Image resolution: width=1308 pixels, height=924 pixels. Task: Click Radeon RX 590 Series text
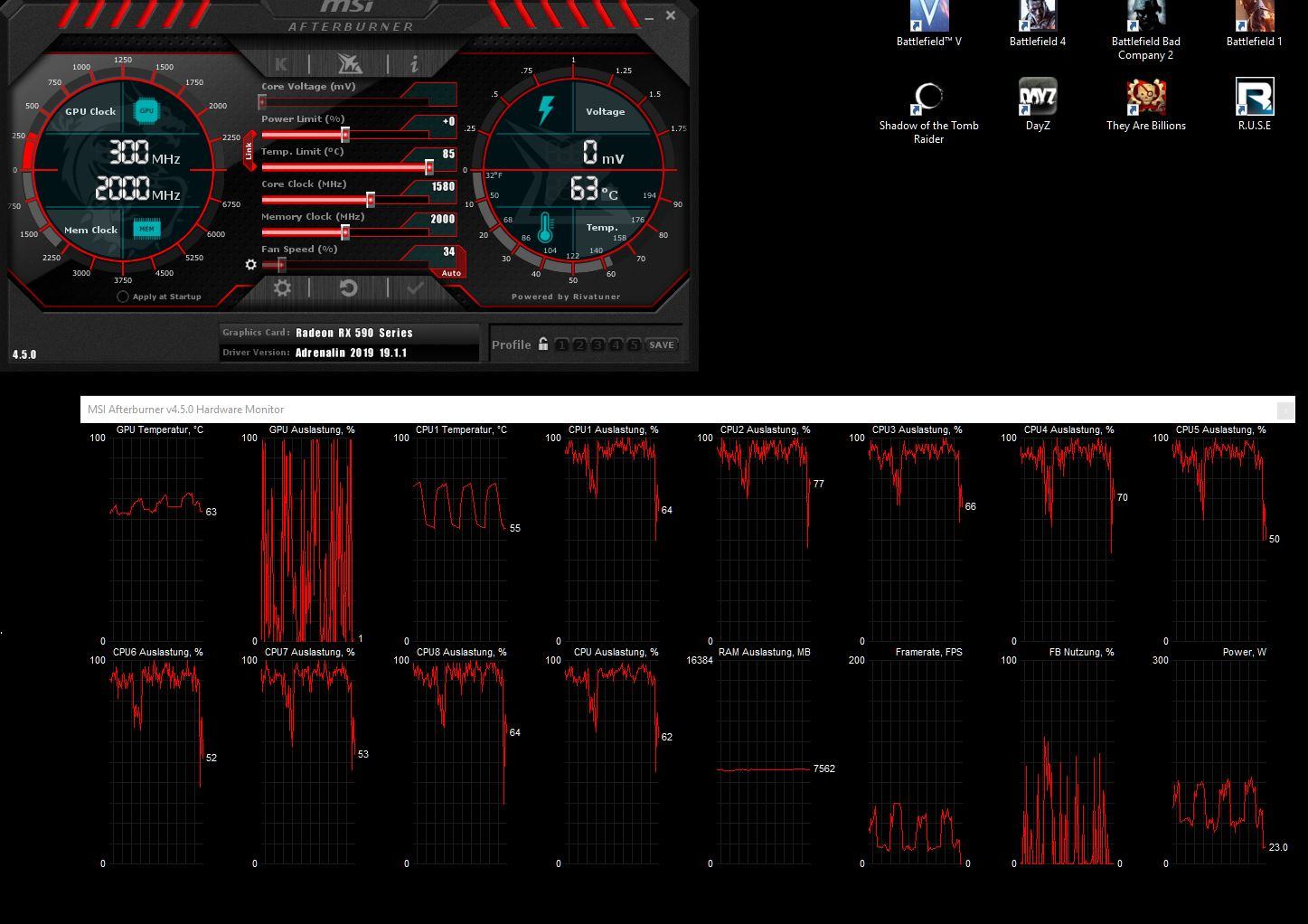pos(353,333)
